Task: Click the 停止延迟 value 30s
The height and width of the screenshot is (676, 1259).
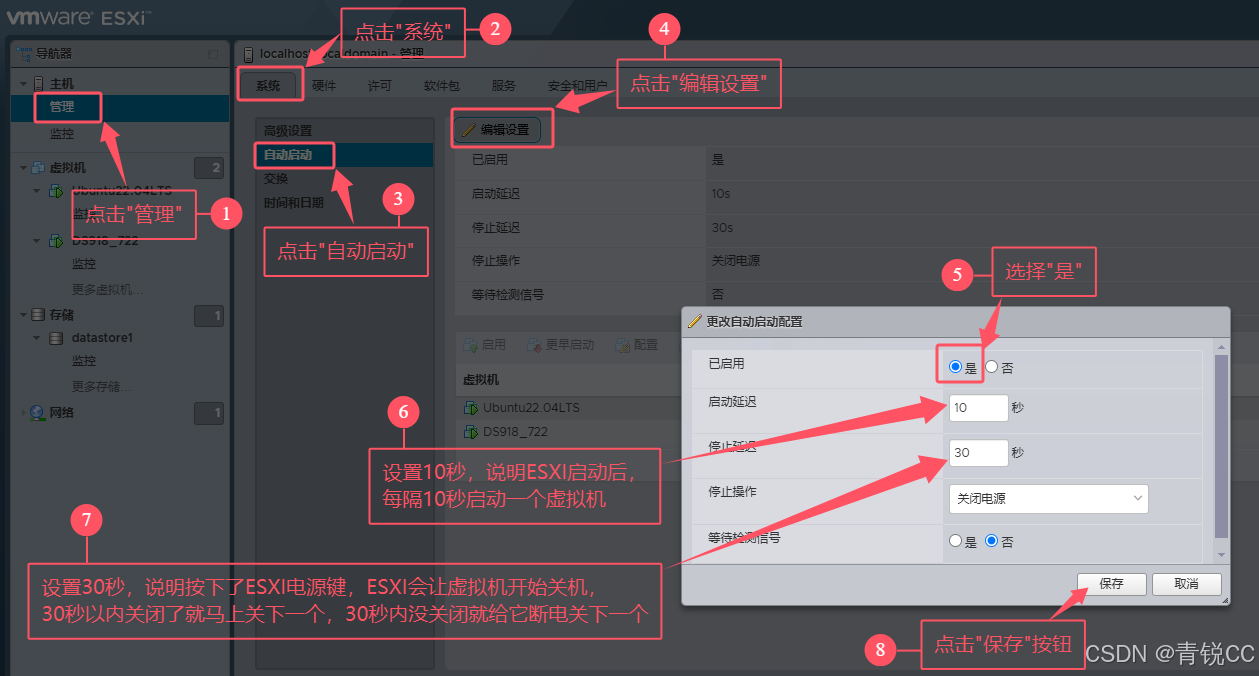Action: pos(722,227)
